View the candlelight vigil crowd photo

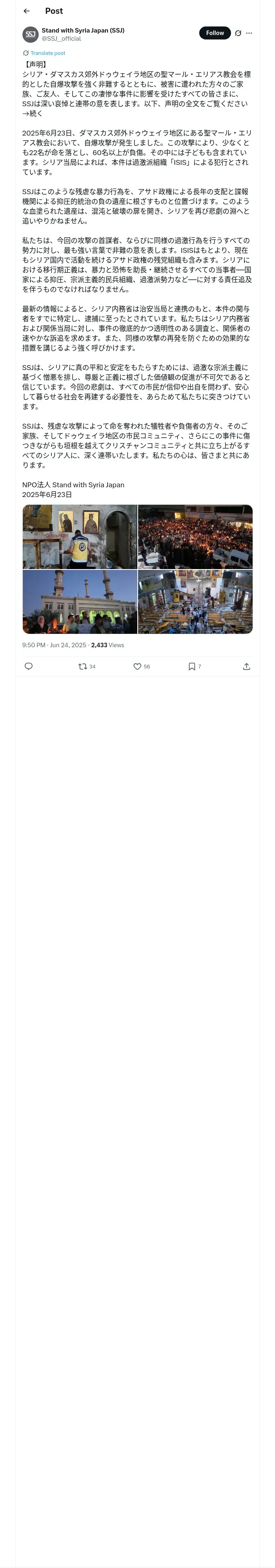195,536
